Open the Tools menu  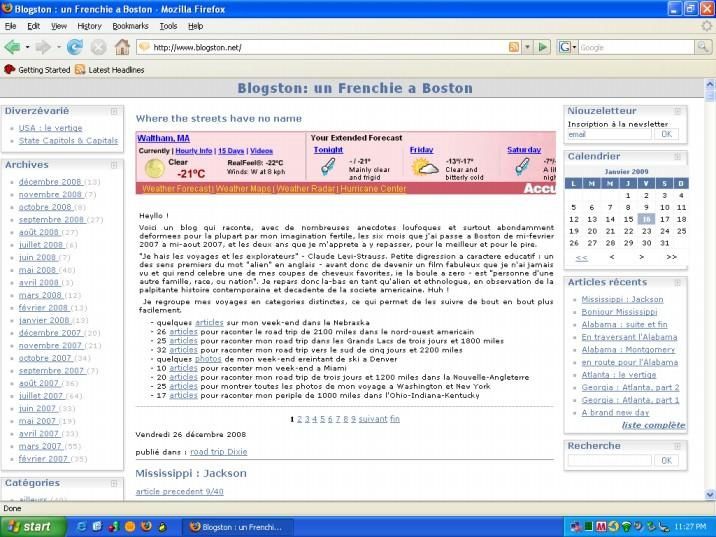click(x=168, y=26)
